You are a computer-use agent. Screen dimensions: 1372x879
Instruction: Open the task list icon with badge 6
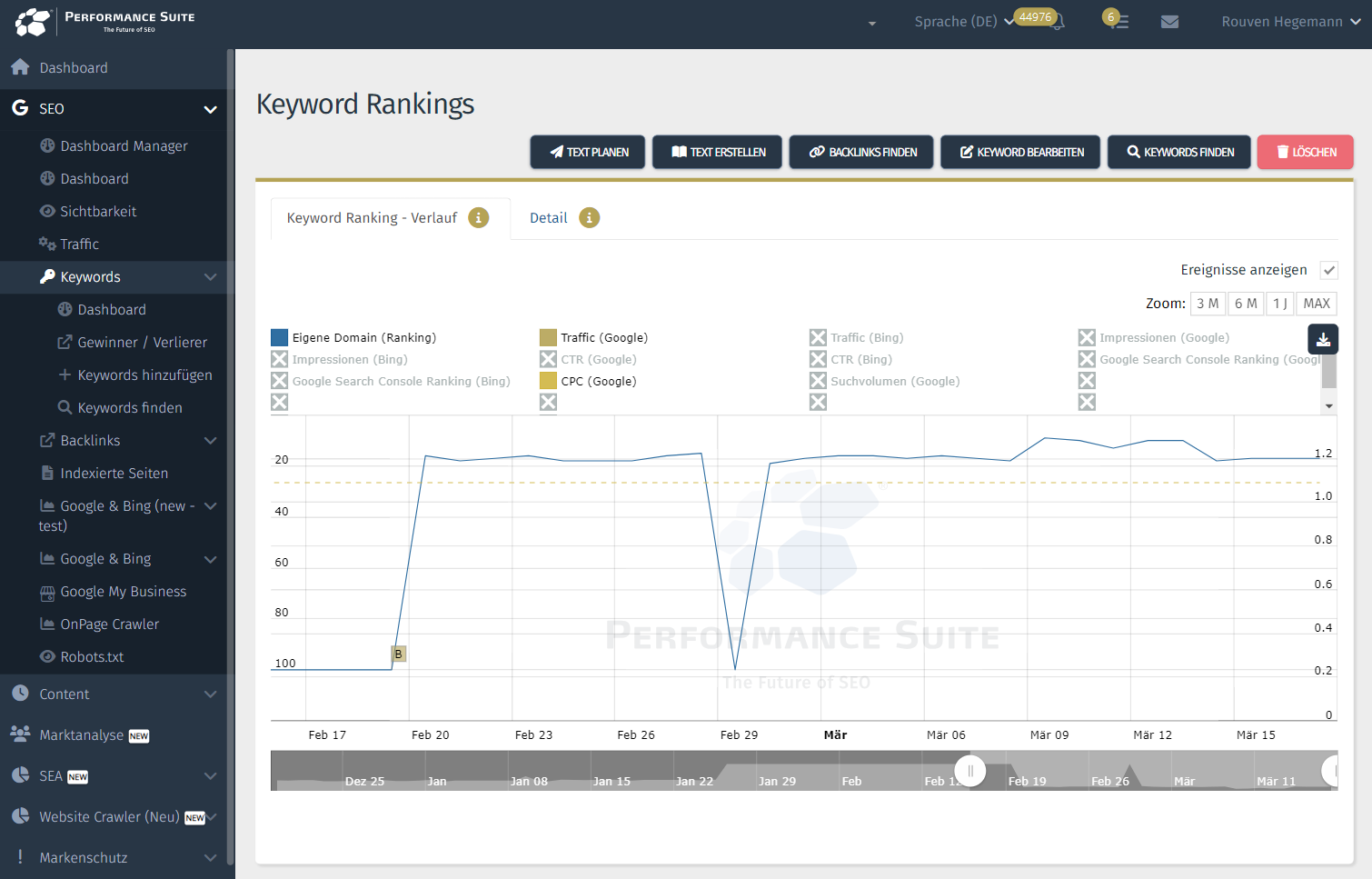pos(1120,22)
